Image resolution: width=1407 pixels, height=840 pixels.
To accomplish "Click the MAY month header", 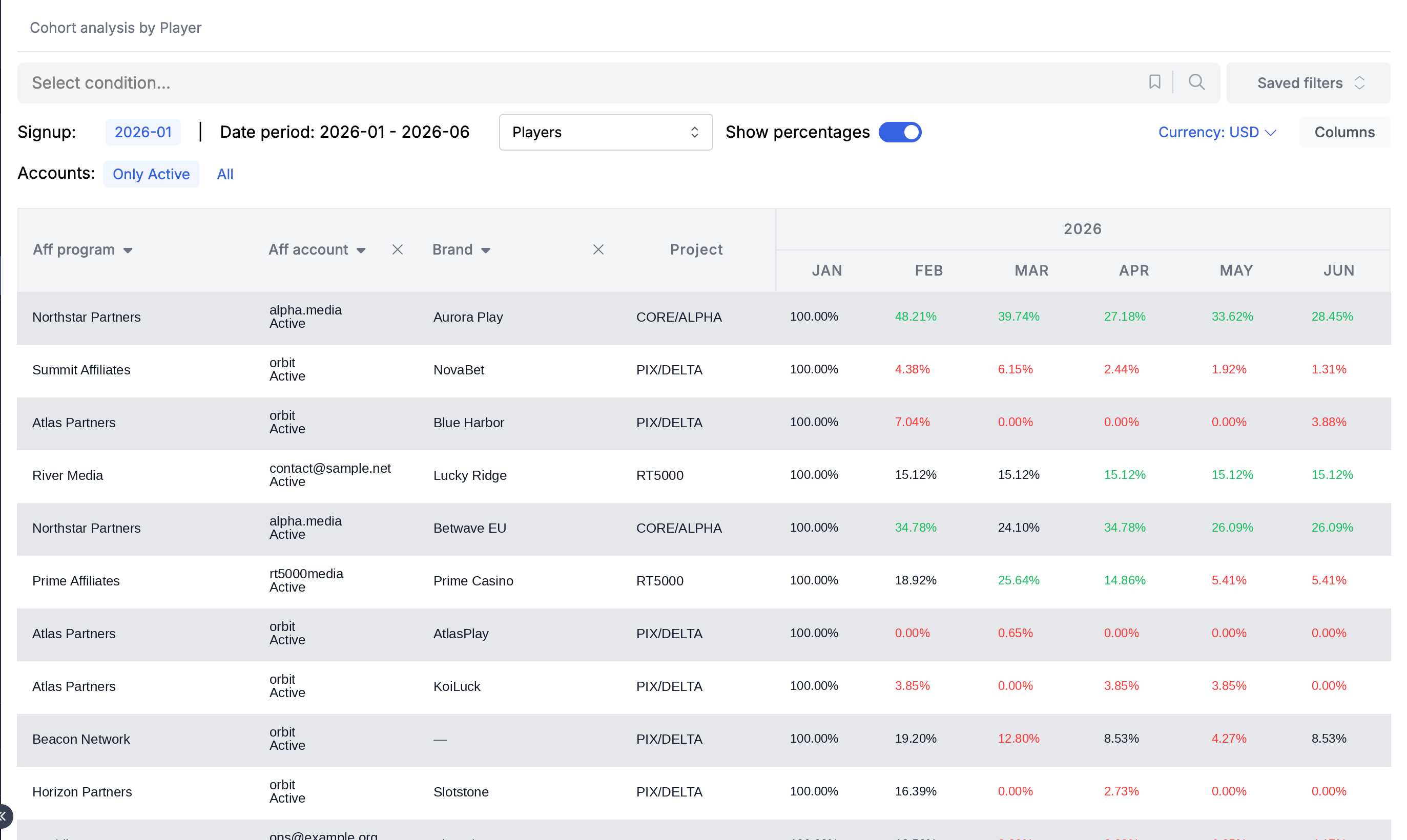I will pyautogui.click(x=1236, y=270).
